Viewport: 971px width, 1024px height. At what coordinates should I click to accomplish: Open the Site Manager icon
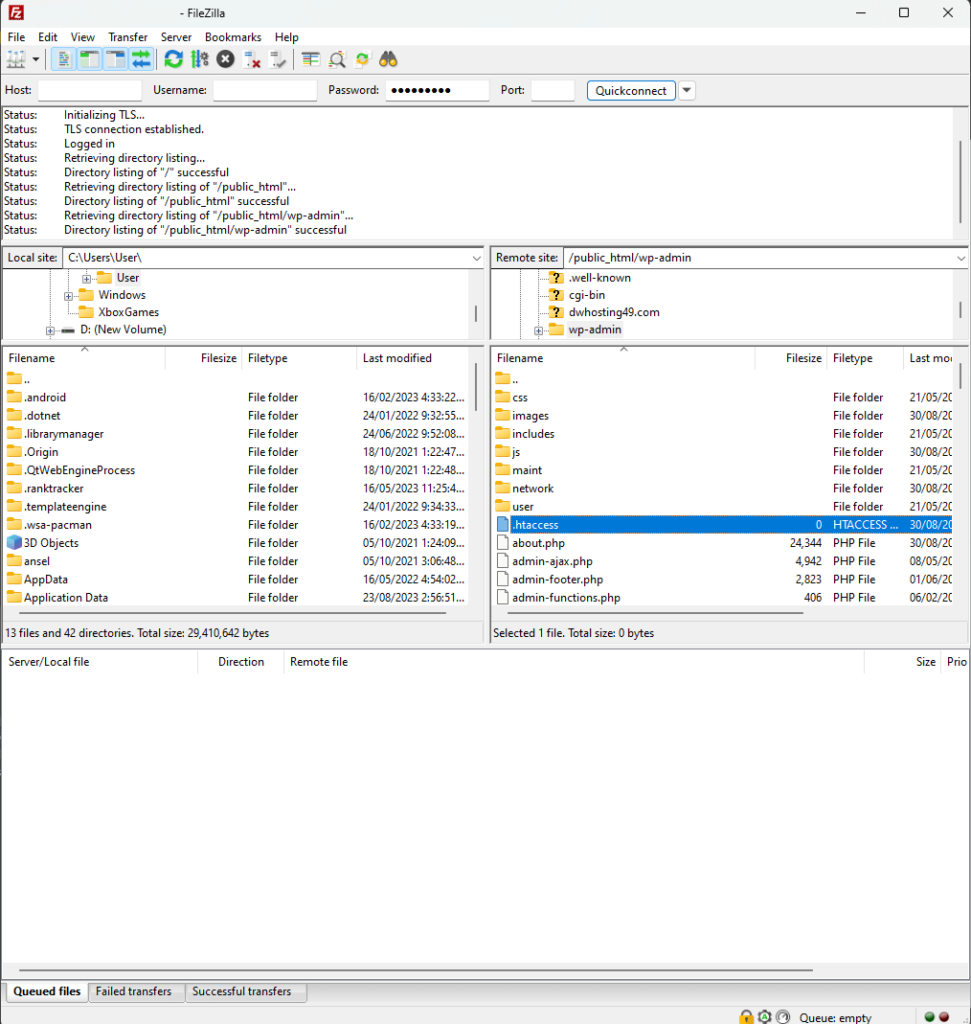click(16, 59)
